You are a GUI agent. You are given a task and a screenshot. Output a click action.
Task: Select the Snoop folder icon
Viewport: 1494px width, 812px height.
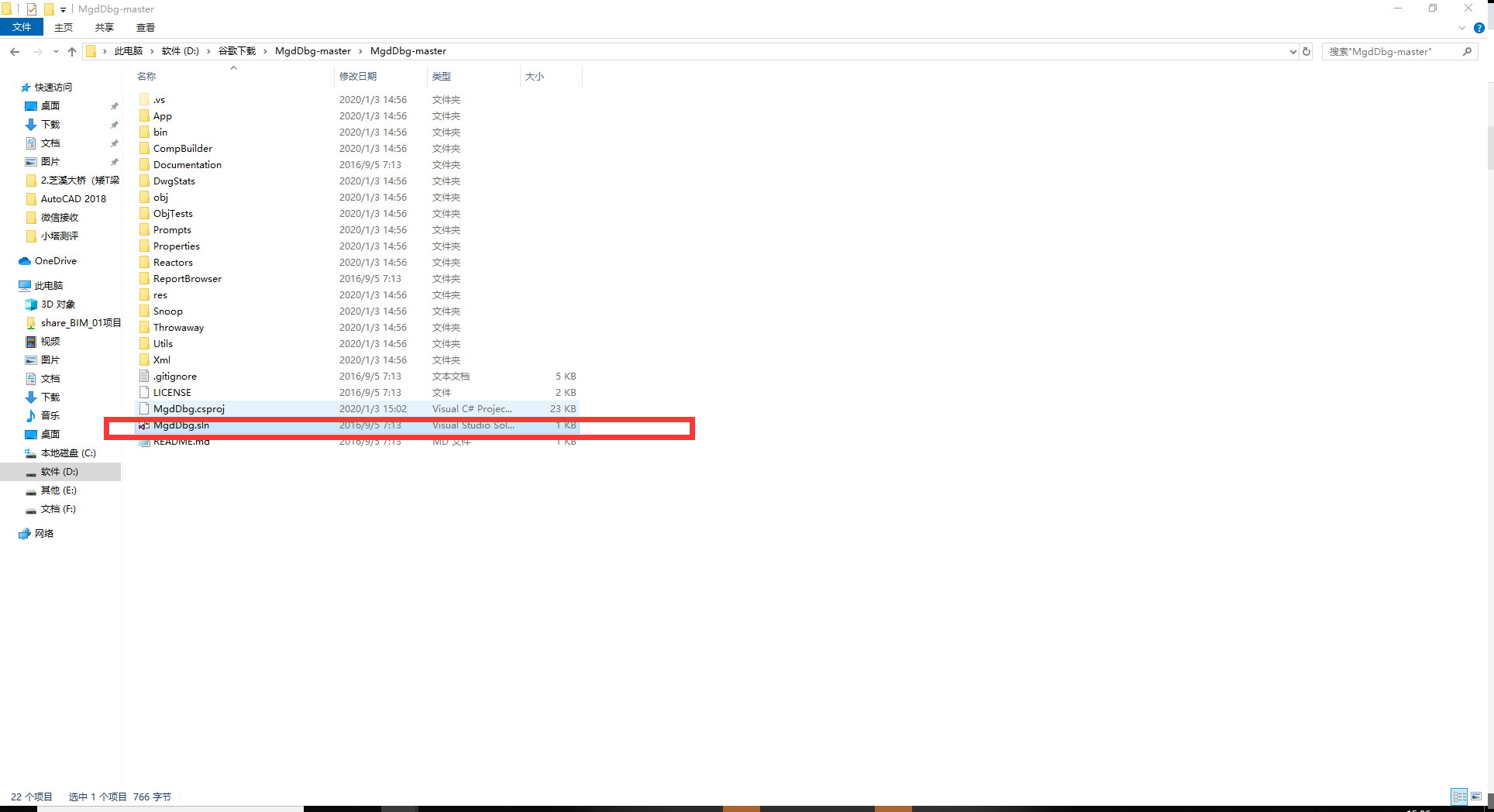click(x=144, y=311)
